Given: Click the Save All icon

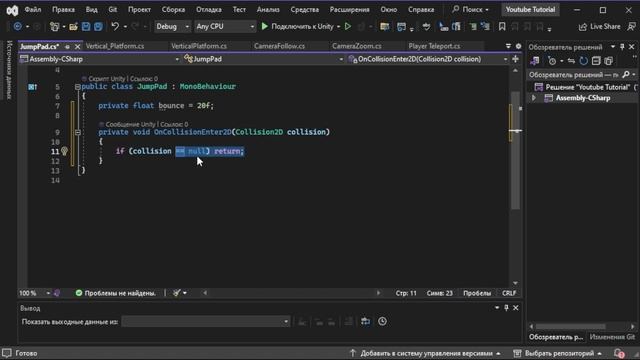Looking at the screenshot, I should point(98,27).
